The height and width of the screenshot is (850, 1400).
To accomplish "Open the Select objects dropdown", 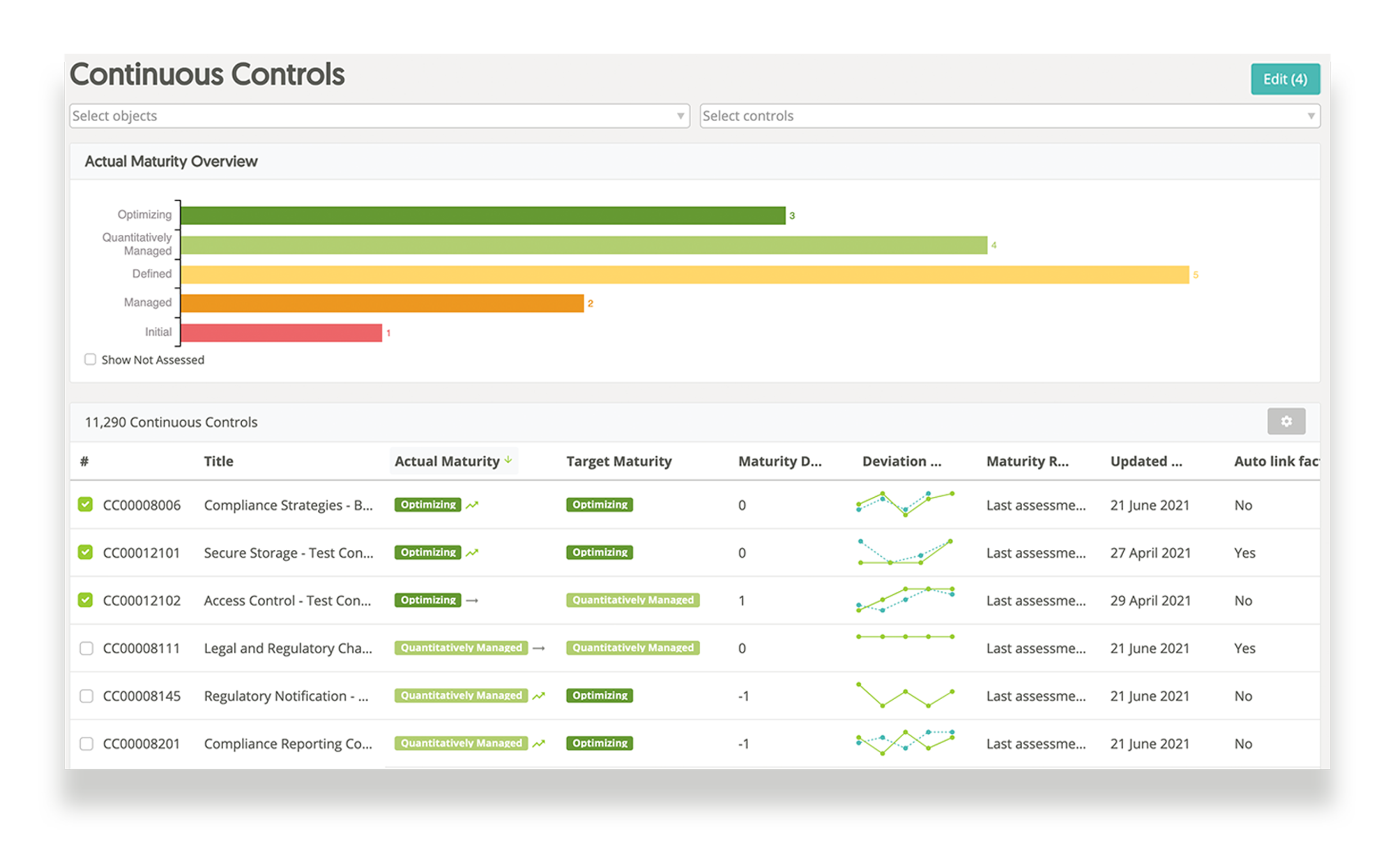I will pos(379,116).
